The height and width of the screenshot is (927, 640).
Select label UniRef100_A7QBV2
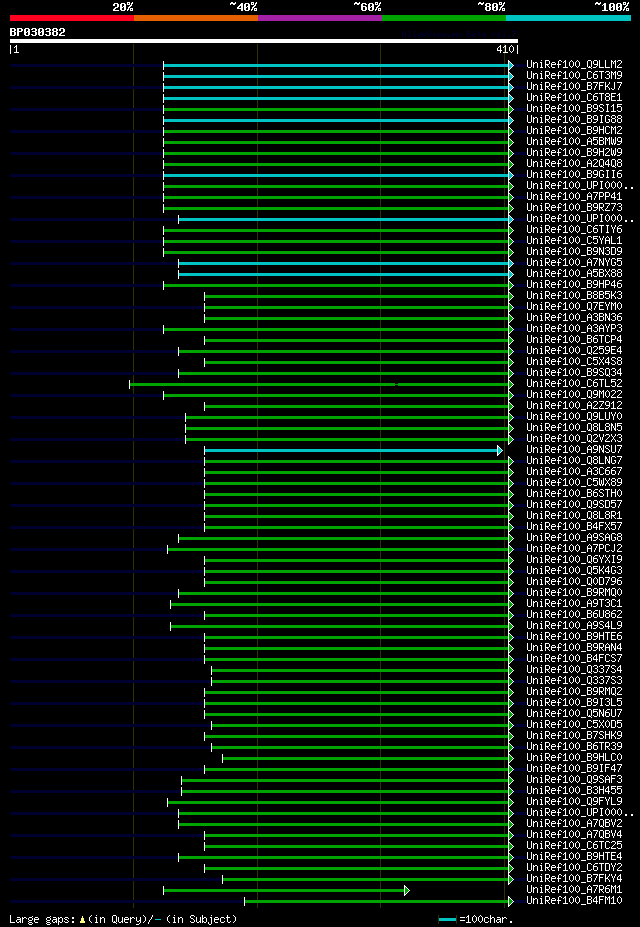click(574, 825)
